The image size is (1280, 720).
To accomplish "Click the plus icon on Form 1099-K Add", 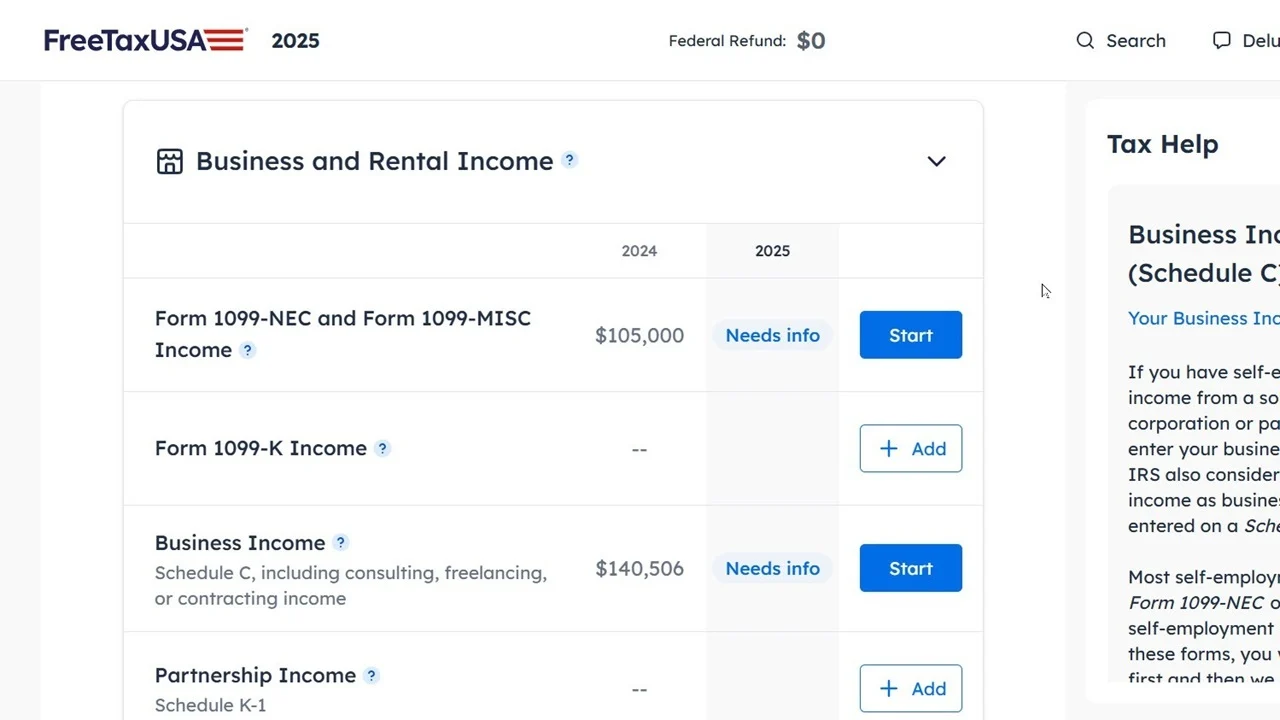I will coord(888,449).
